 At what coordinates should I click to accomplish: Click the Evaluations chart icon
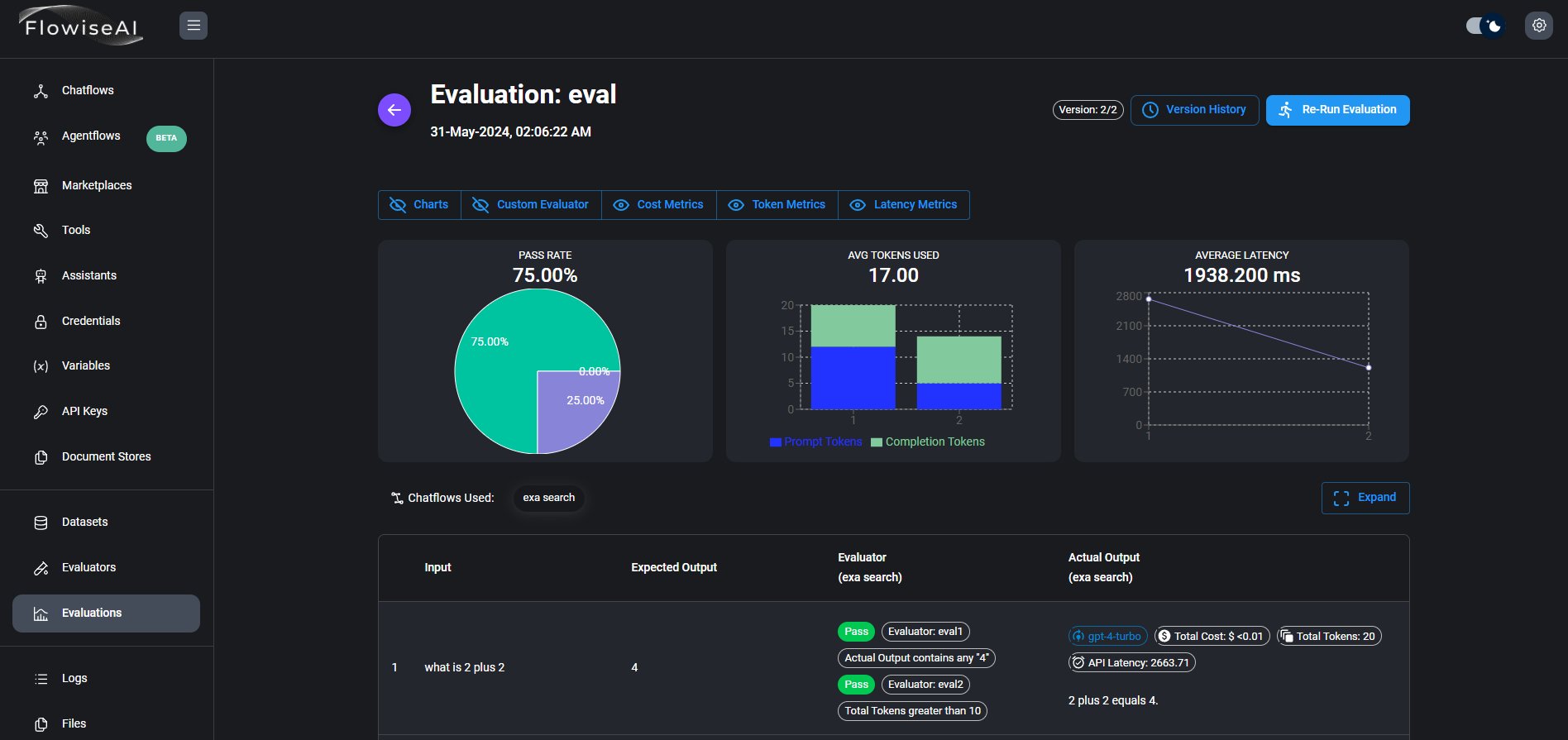click(41, 613)
